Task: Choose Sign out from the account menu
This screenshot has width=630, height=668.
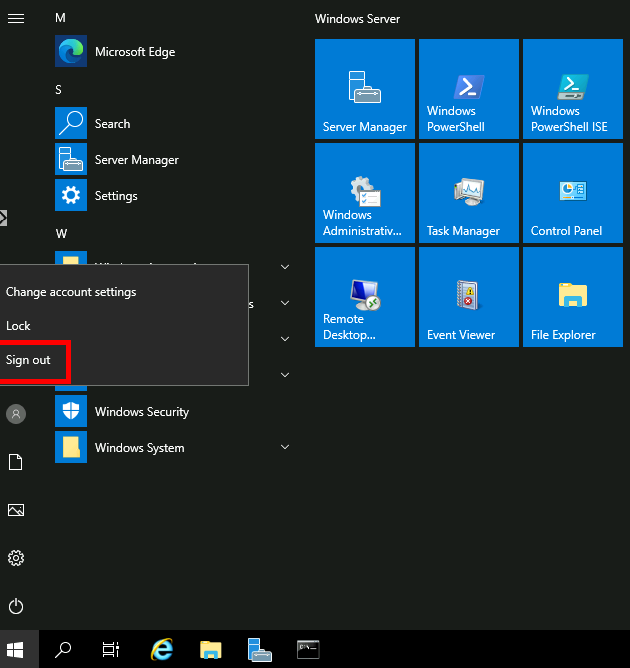Action: [x=124, y=360]
